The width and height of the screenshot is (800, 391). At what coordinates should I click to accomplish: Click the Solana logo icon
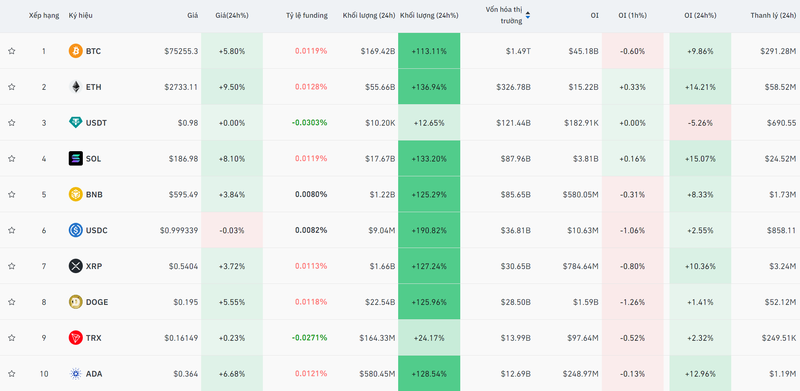click(x=76, y=158)
